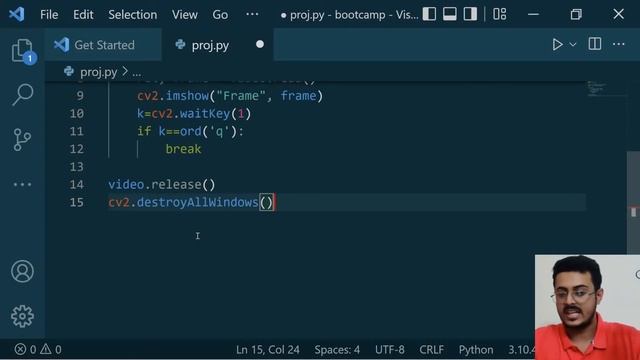
Task: Click line number 13 in gutter
Action: [76, 167]
